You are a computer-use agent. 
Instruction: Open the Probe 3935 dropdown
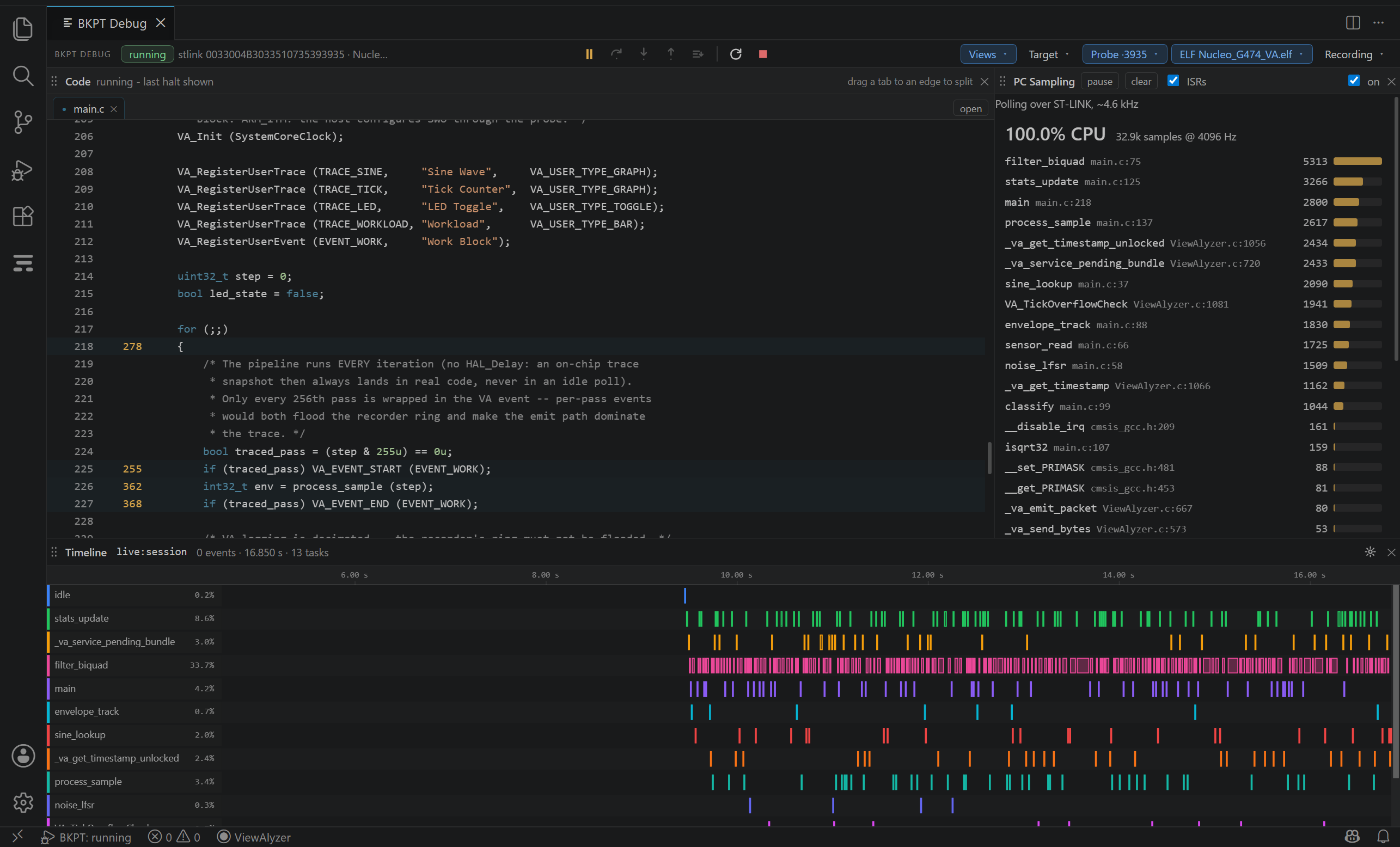click(x=1124, y=54)
